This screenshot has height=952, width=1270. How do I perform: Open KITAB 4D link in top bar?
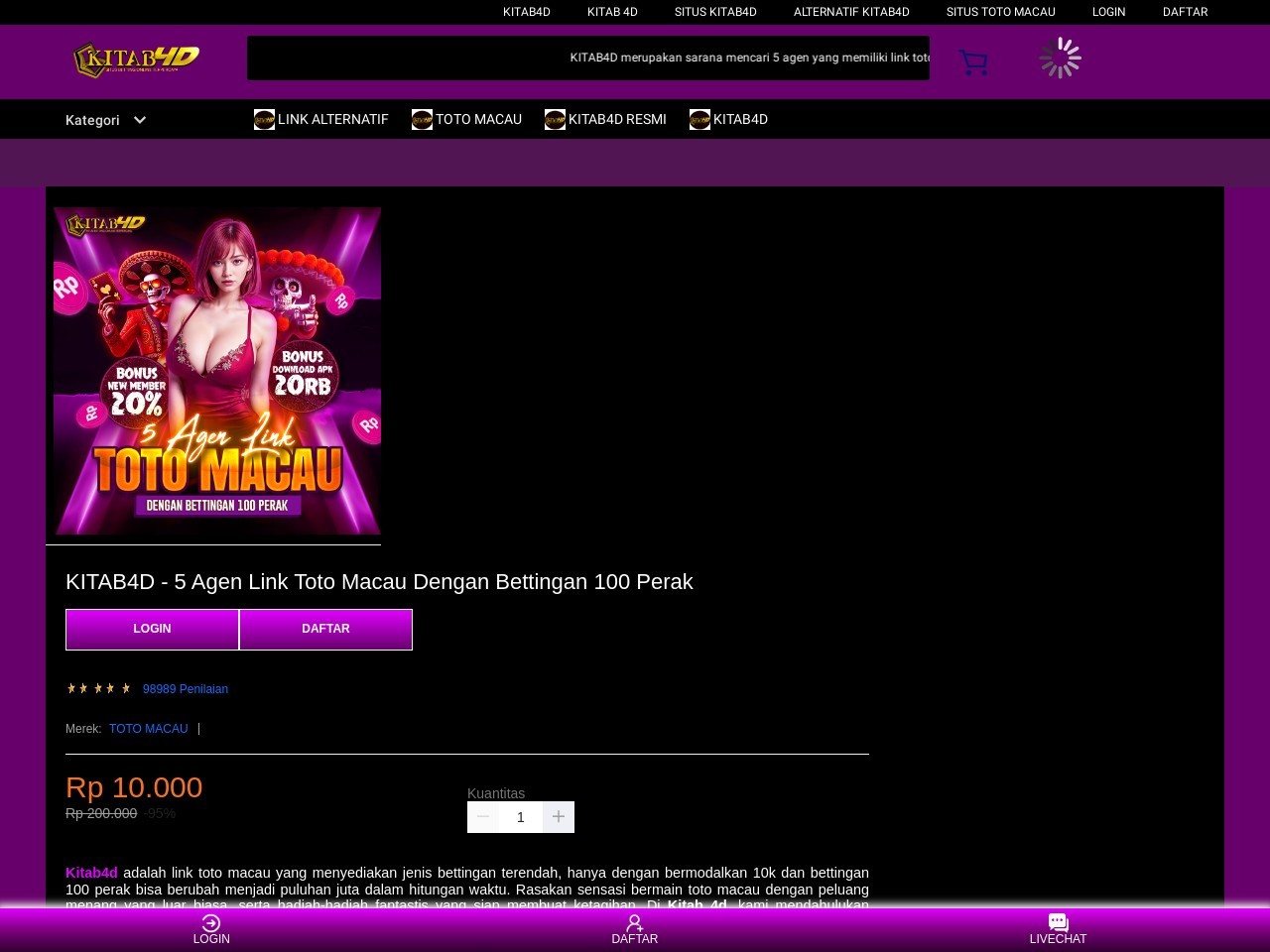[612, 12]
